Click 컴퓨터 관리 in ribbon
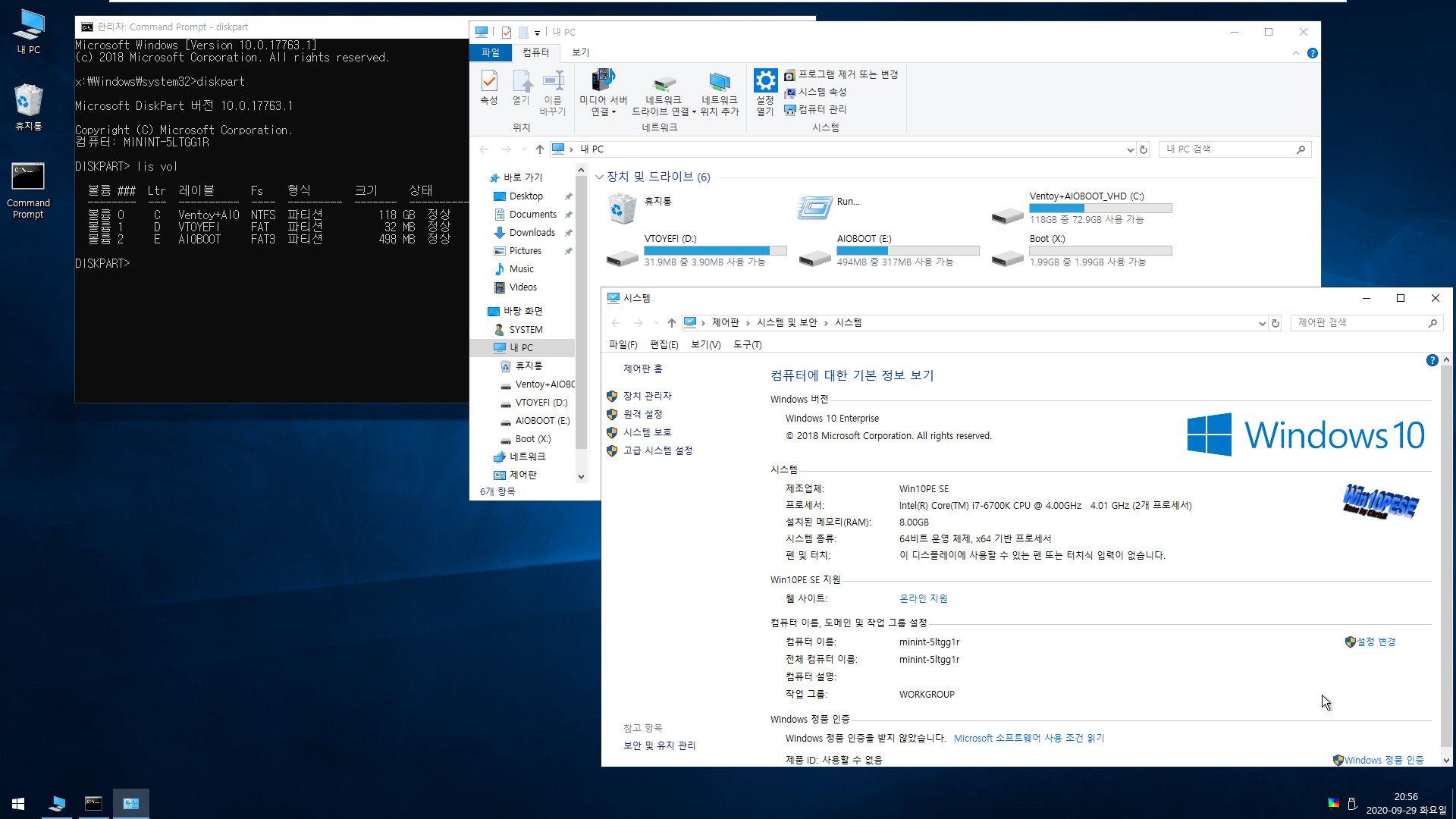 [x=815, y=109]
